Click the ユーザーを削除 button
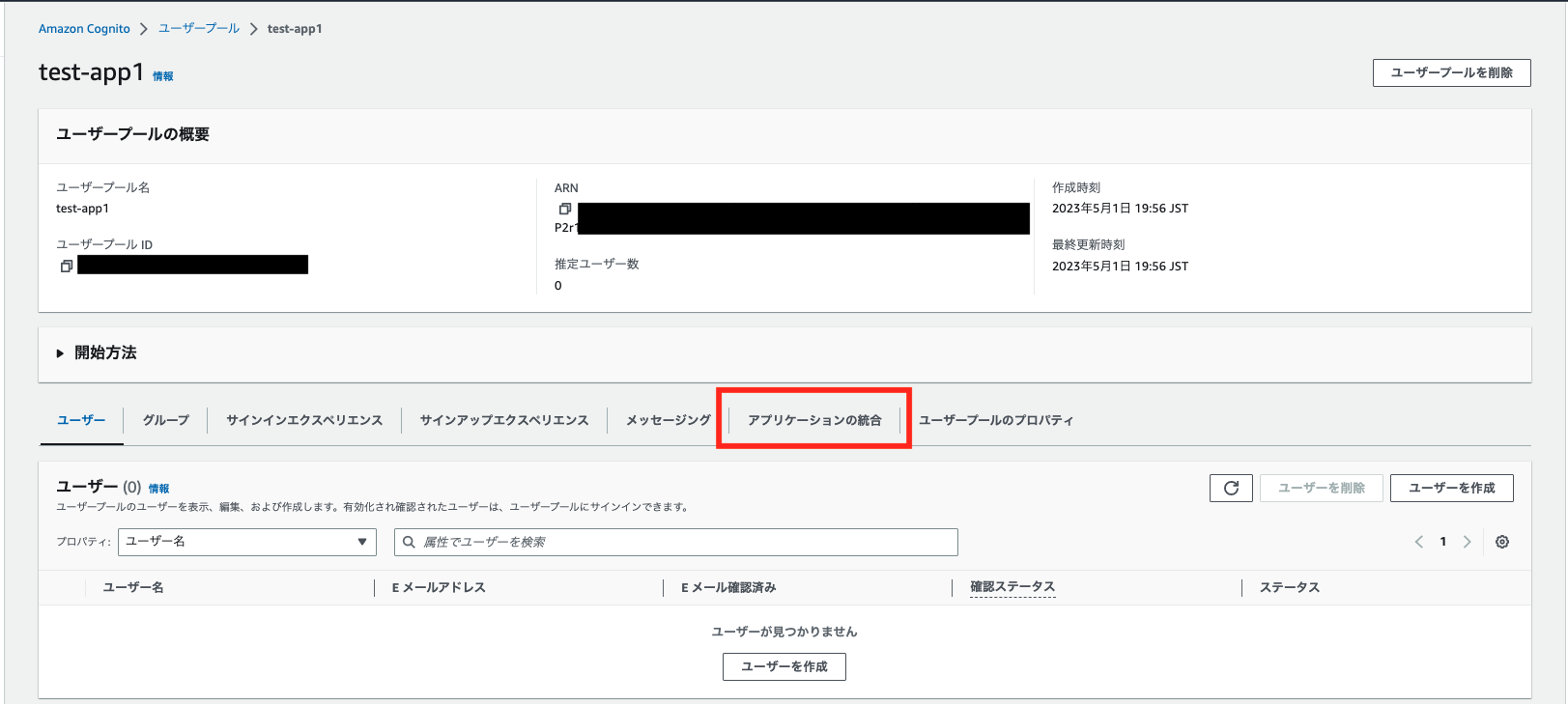 click(x=1322, y=488)
